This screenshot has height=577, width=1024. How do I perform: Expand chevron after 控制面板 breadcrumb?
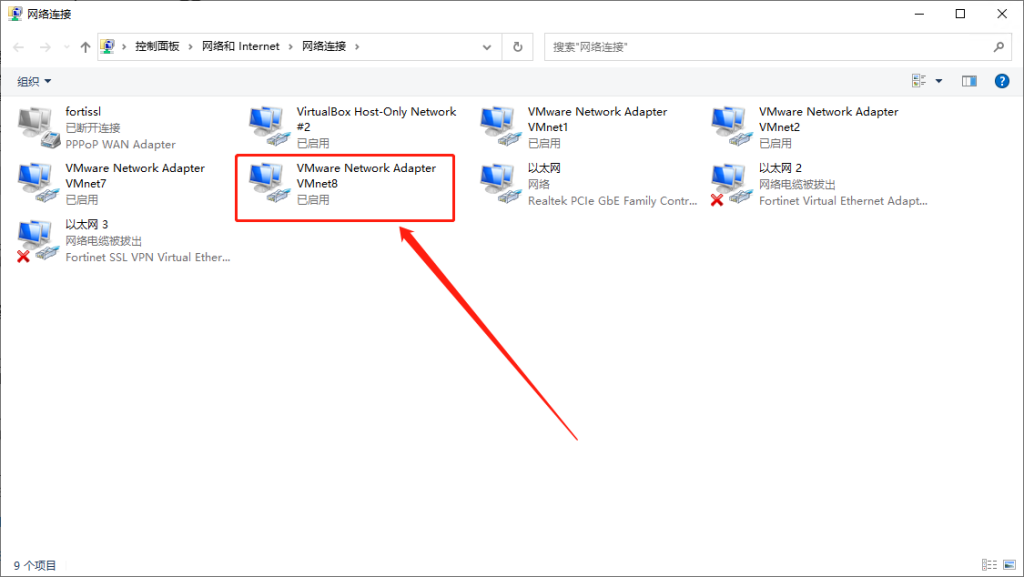[191, 47]
